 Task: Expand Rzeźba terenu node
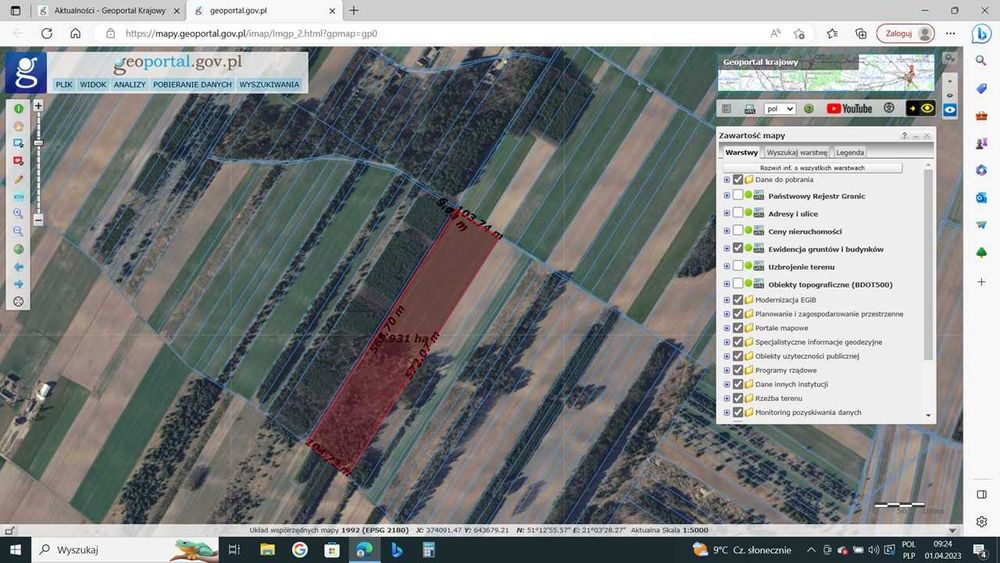tap(726, 398)
